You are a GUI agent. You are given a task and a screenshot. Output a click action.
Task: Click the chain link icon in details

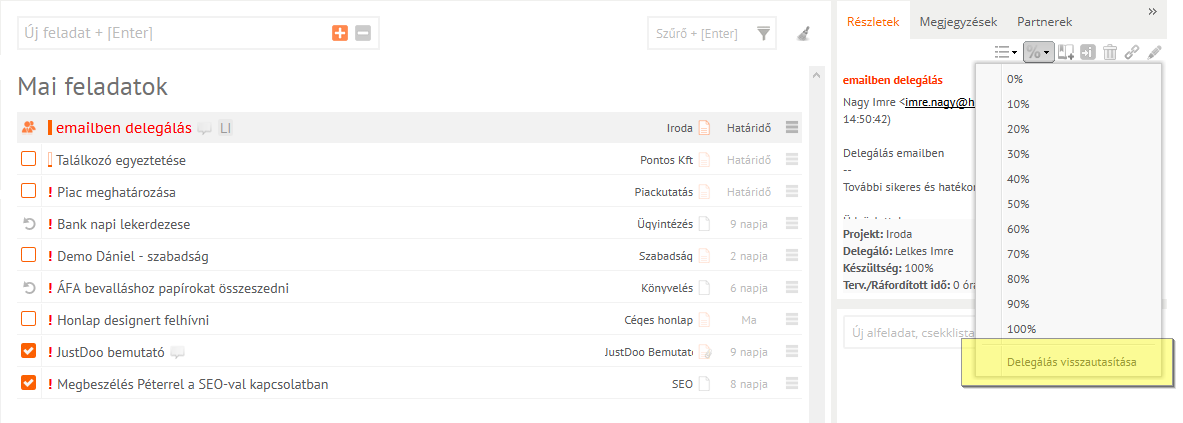pyautogui.click(x=1132, y=53)
